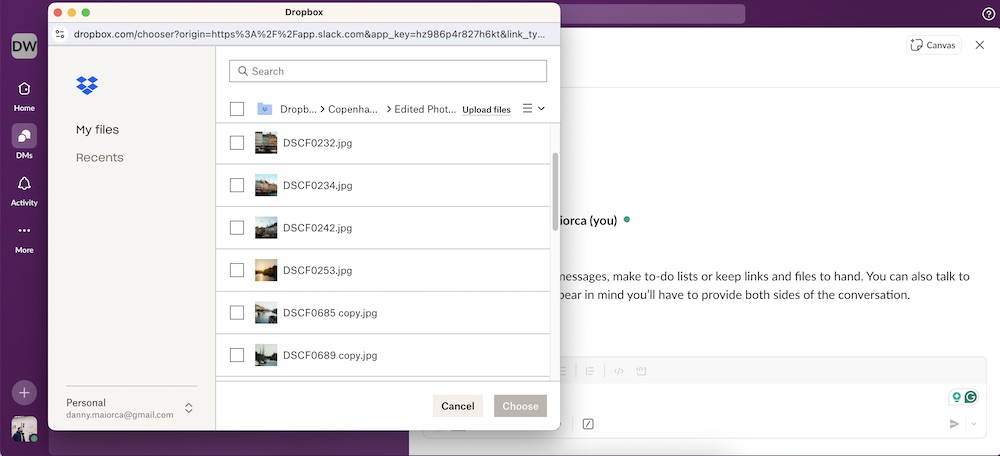Image resolution: width=1000 pixels, height=456 pixels.
Task: Click the site settings icon in address bar
Action: (60, 34)
